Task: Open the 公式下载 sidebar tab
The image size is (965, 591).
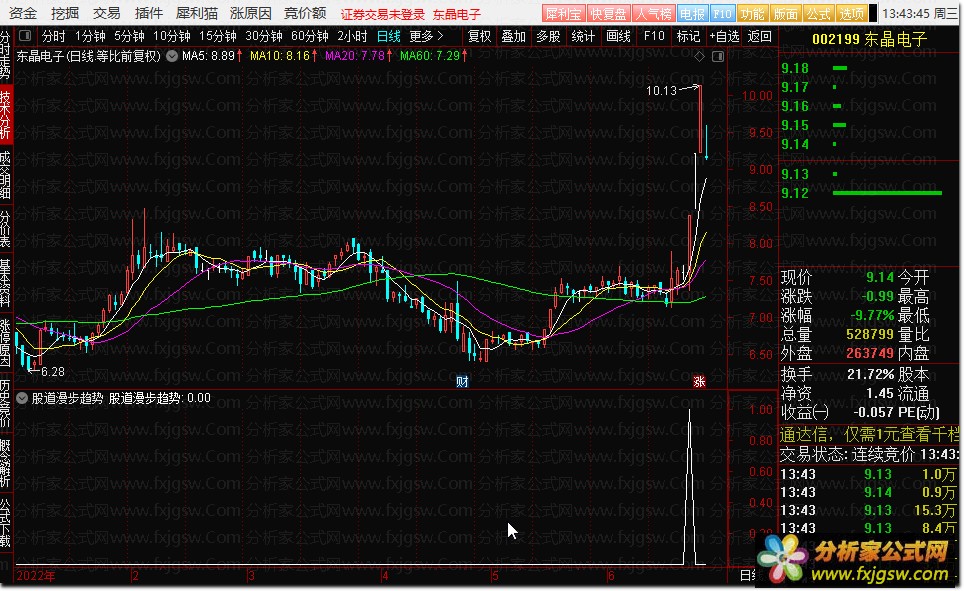Action: click(6, 523)
